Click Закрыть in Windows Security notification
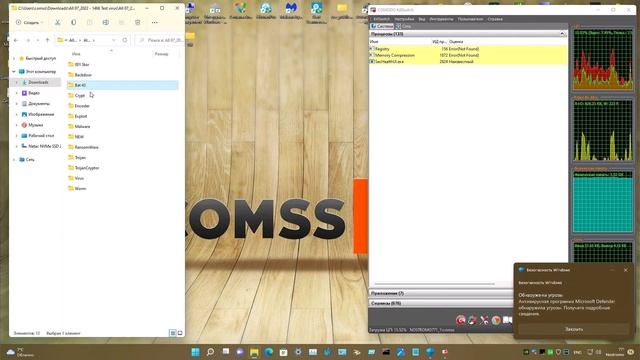Image resolution: width=640 pixels, height=360 pixels. 573,329
